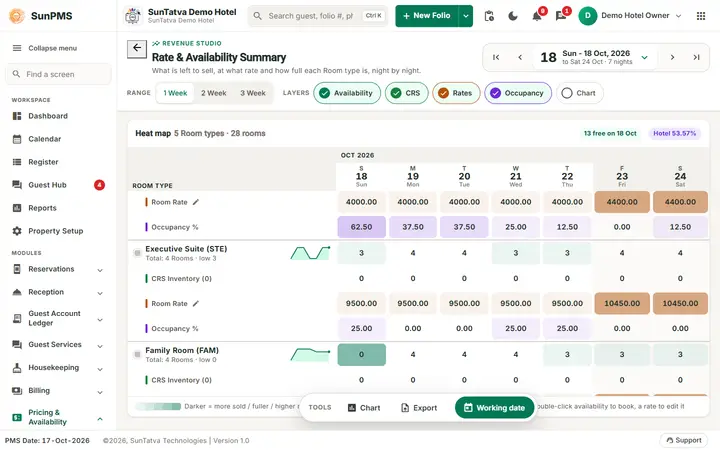The image size is (720, 450).
Task: Select 1 Week range
Action: [x=175, y=93]
